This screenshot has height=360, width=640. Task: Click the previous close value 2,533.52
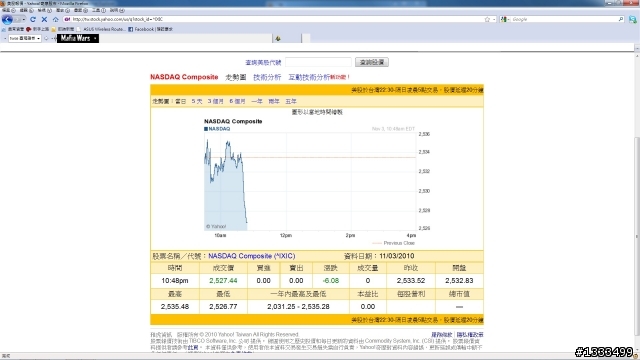coord(411,281)
